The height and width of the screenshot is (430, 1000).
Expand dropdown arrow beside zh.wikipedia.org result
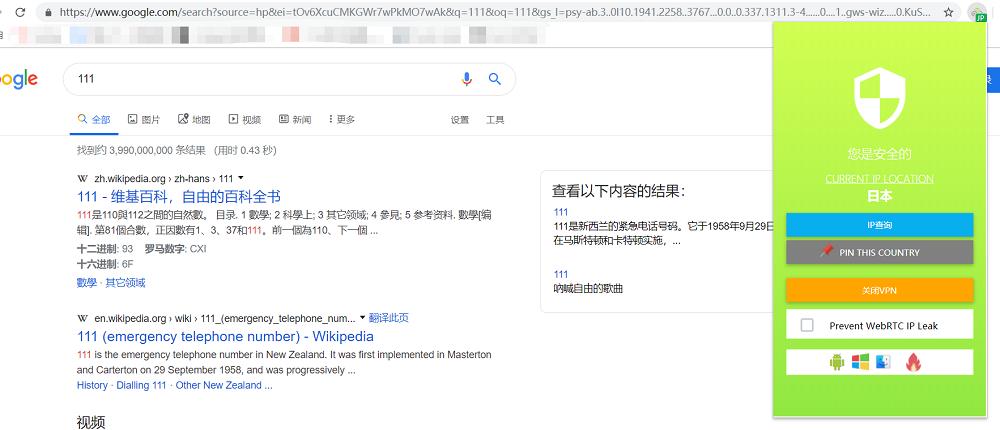click(240, 179)
